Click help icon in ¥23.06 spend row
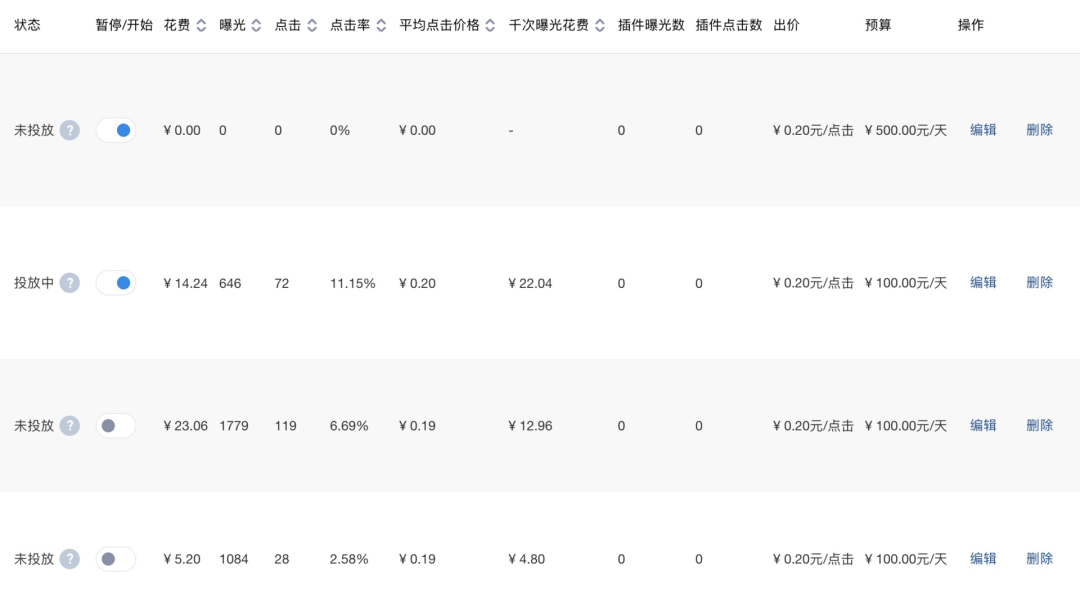 69,426
